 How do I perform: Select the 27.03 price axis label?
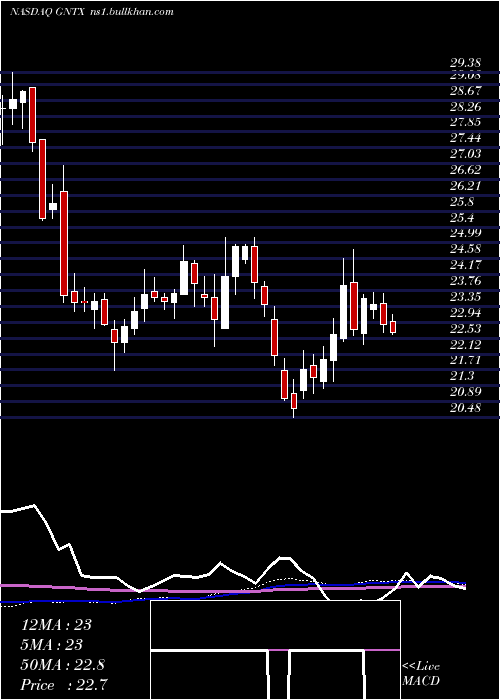click(465, 154)
